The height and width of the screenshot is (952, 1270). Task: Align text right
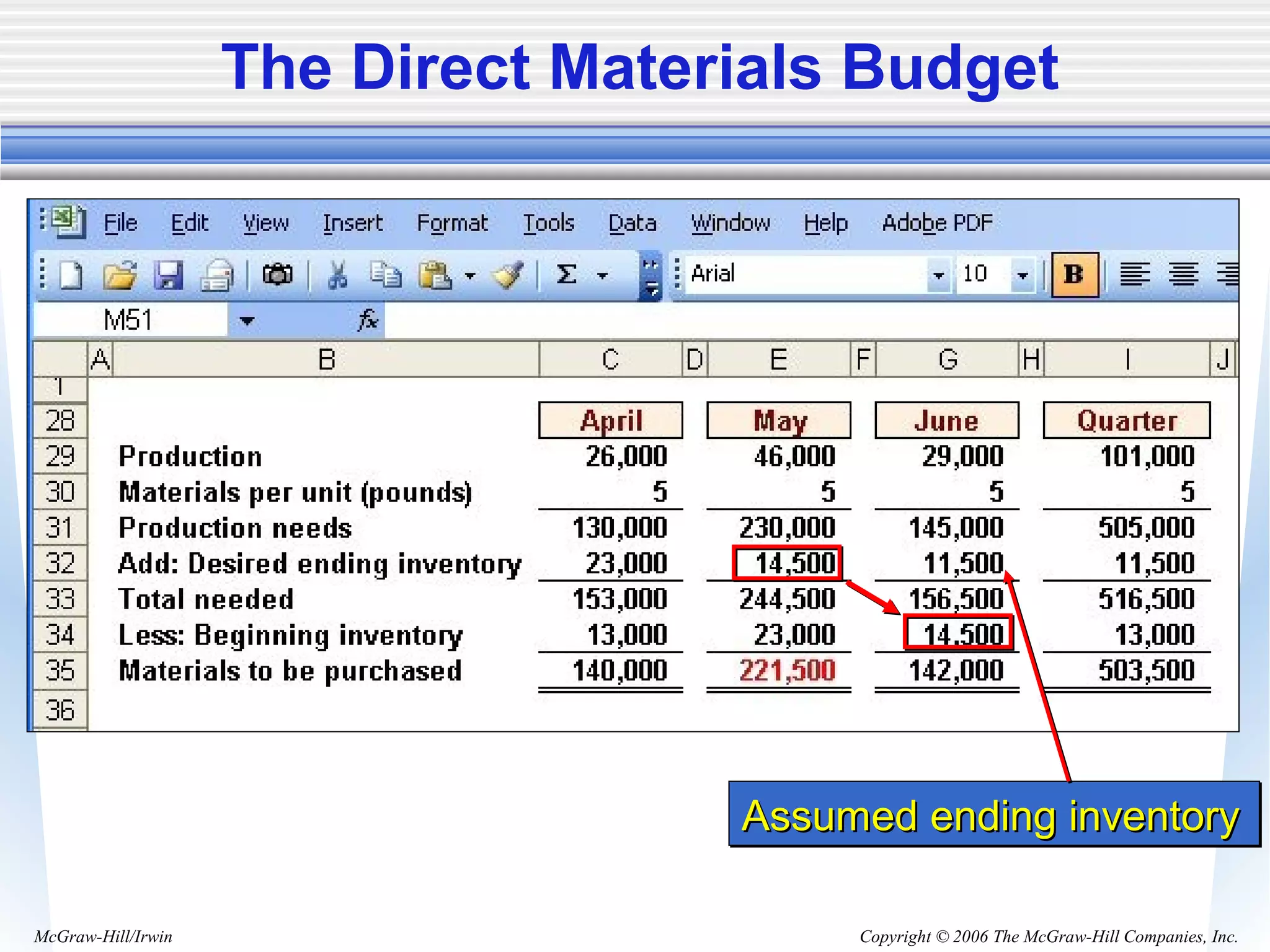tap(1228, 274)
